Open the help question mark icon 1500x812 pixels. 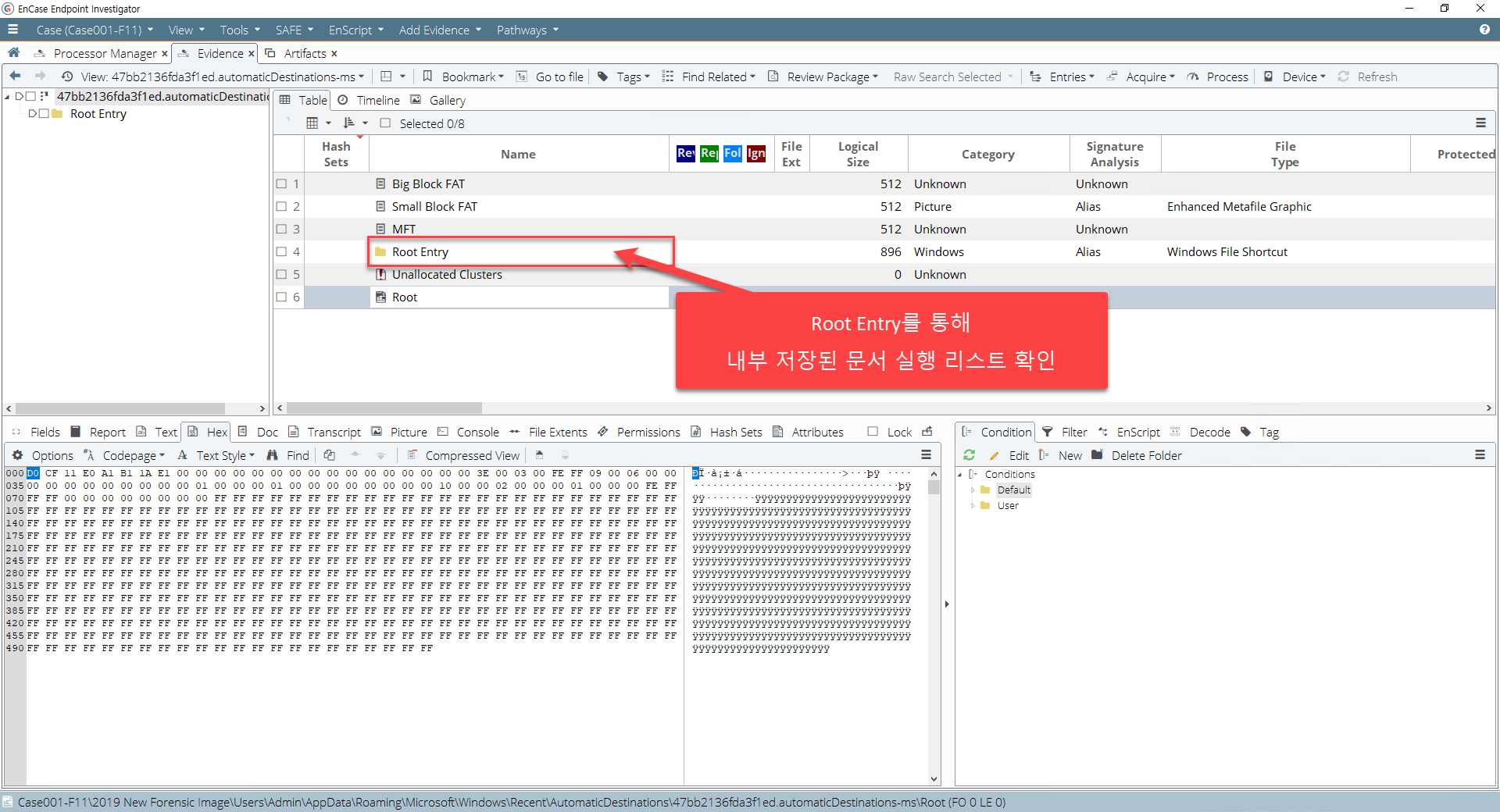[1484, 30]
